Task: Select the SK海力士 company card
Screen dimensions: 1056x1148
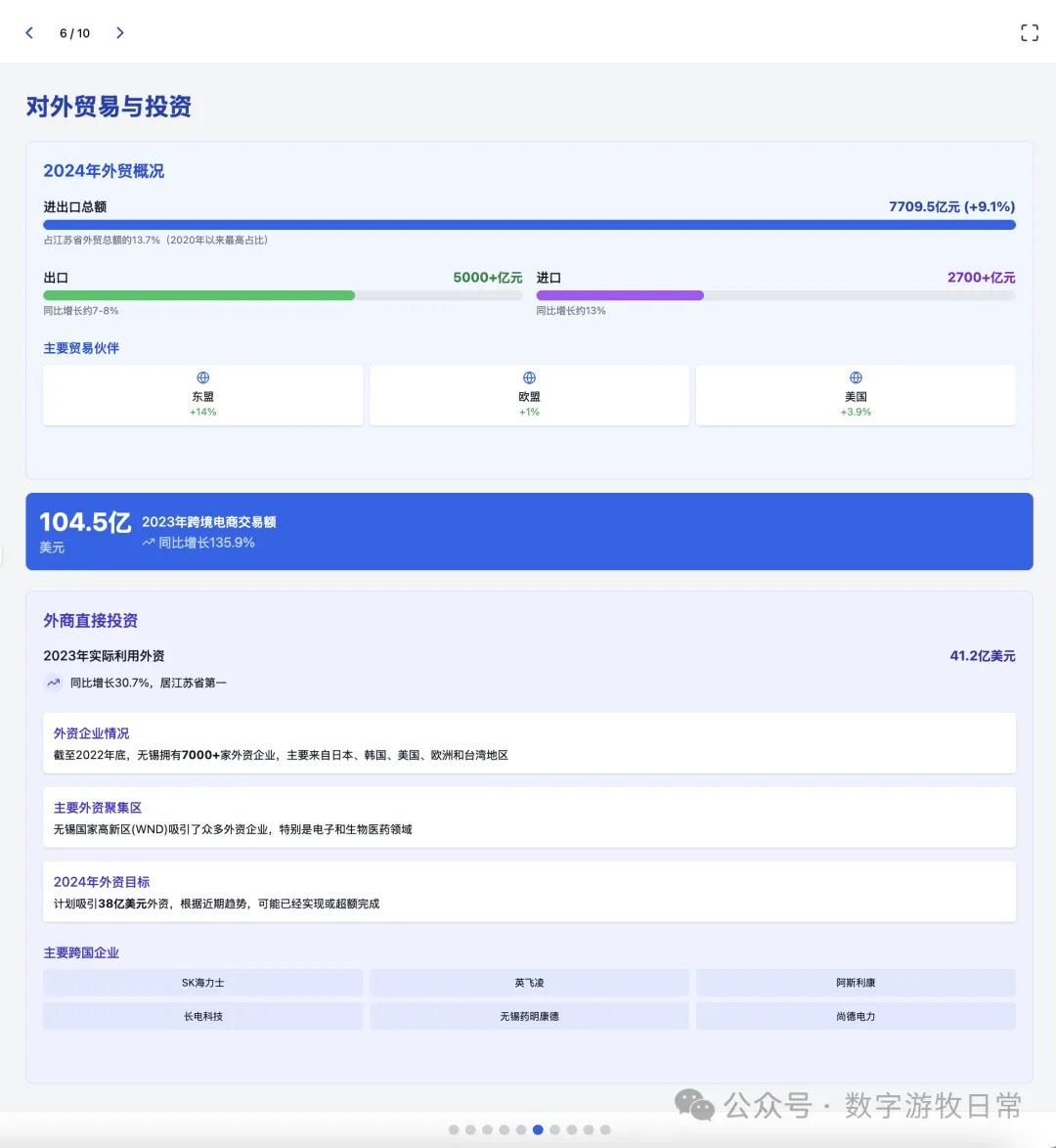Action: [201, 983]
